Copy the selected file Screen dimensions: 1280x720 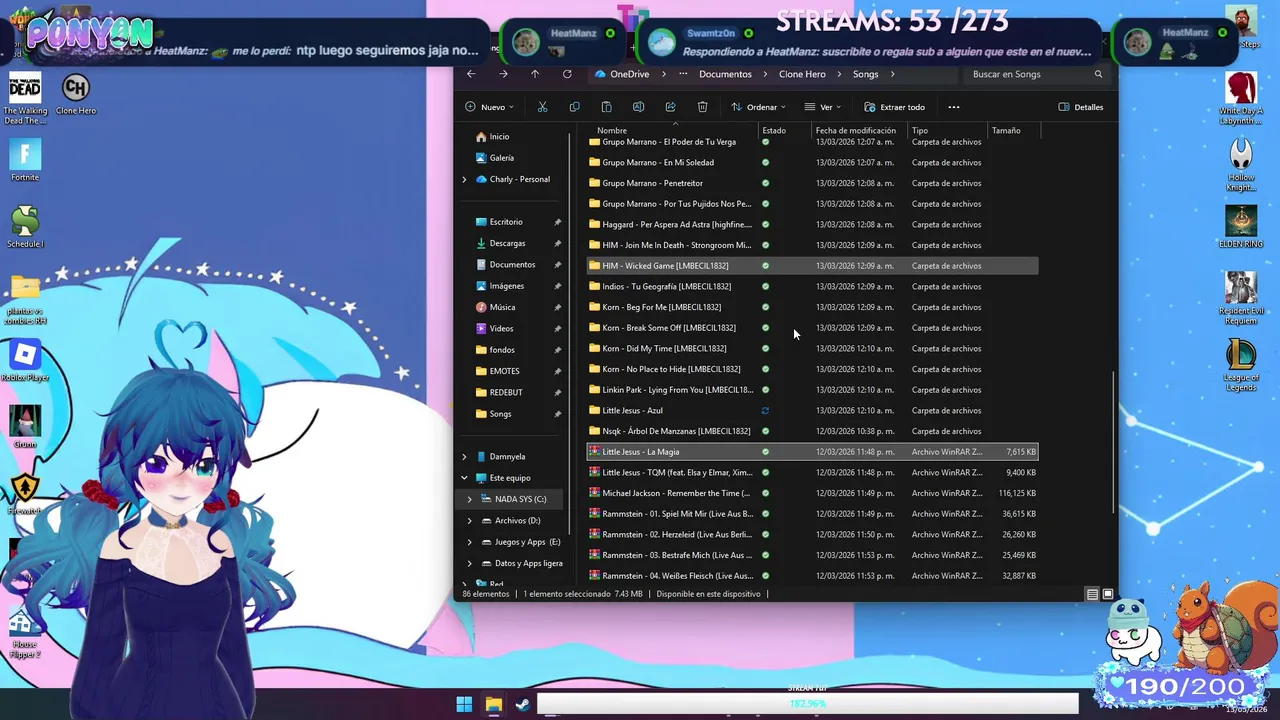coord(574,107)
